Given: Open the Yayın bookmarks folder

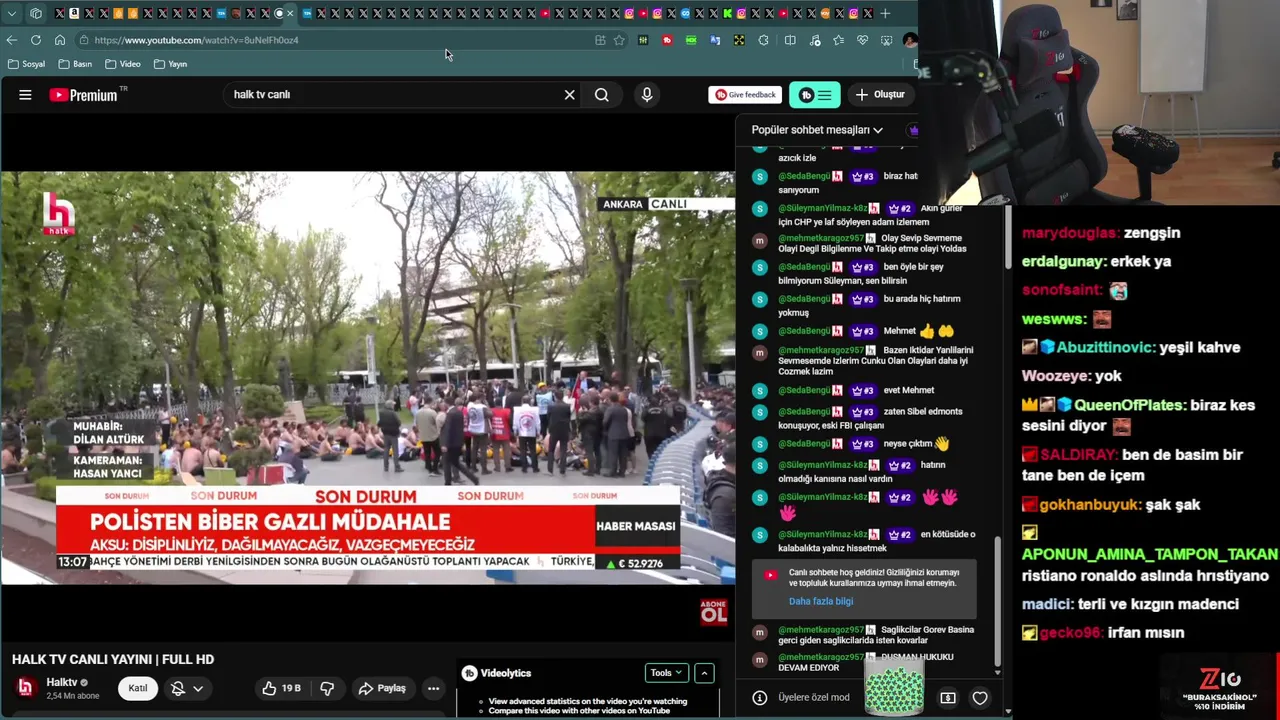Looking at the screenshot, I should pos(171,64).
